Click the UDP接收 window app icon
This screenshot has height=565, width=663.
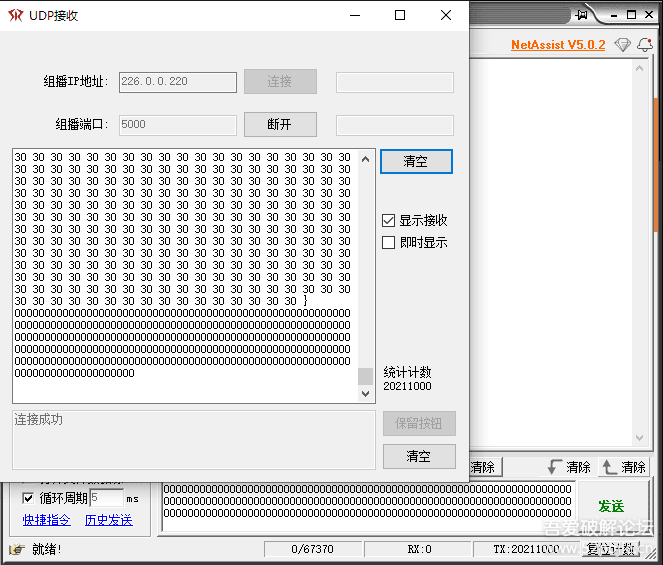pyautogui.click(x=16, y=16)
